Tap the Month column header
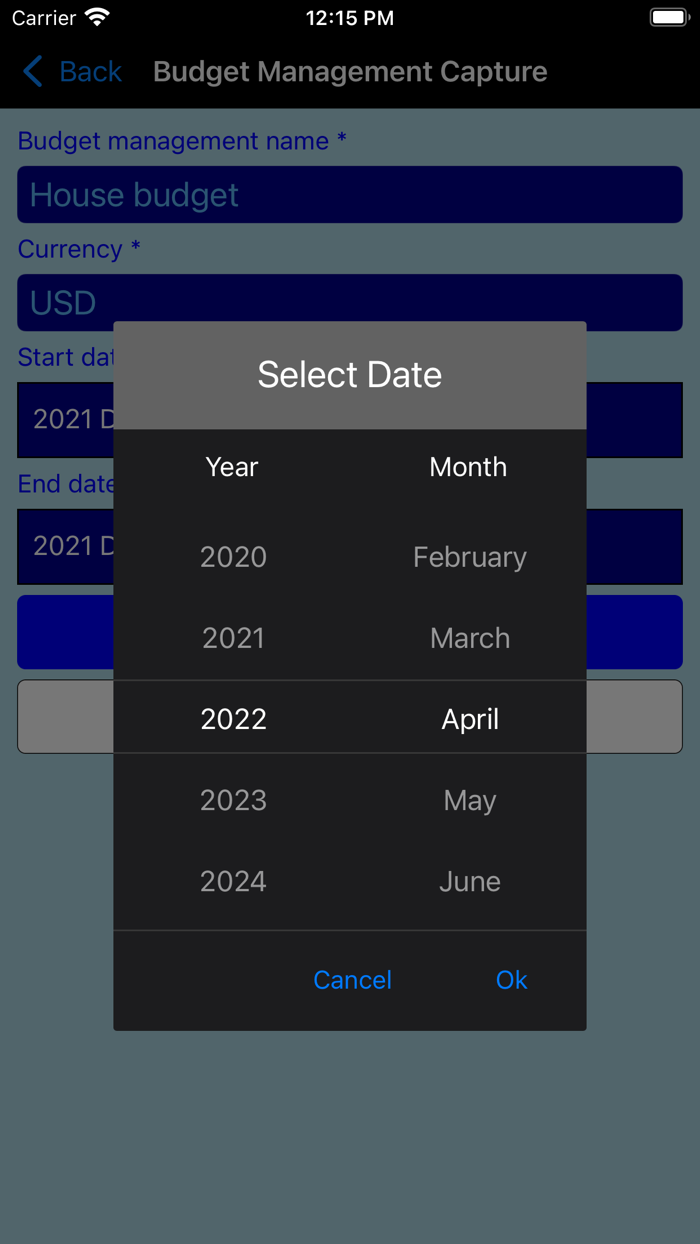The height and width of the screenshot is (1244, 700). [467, 466]
